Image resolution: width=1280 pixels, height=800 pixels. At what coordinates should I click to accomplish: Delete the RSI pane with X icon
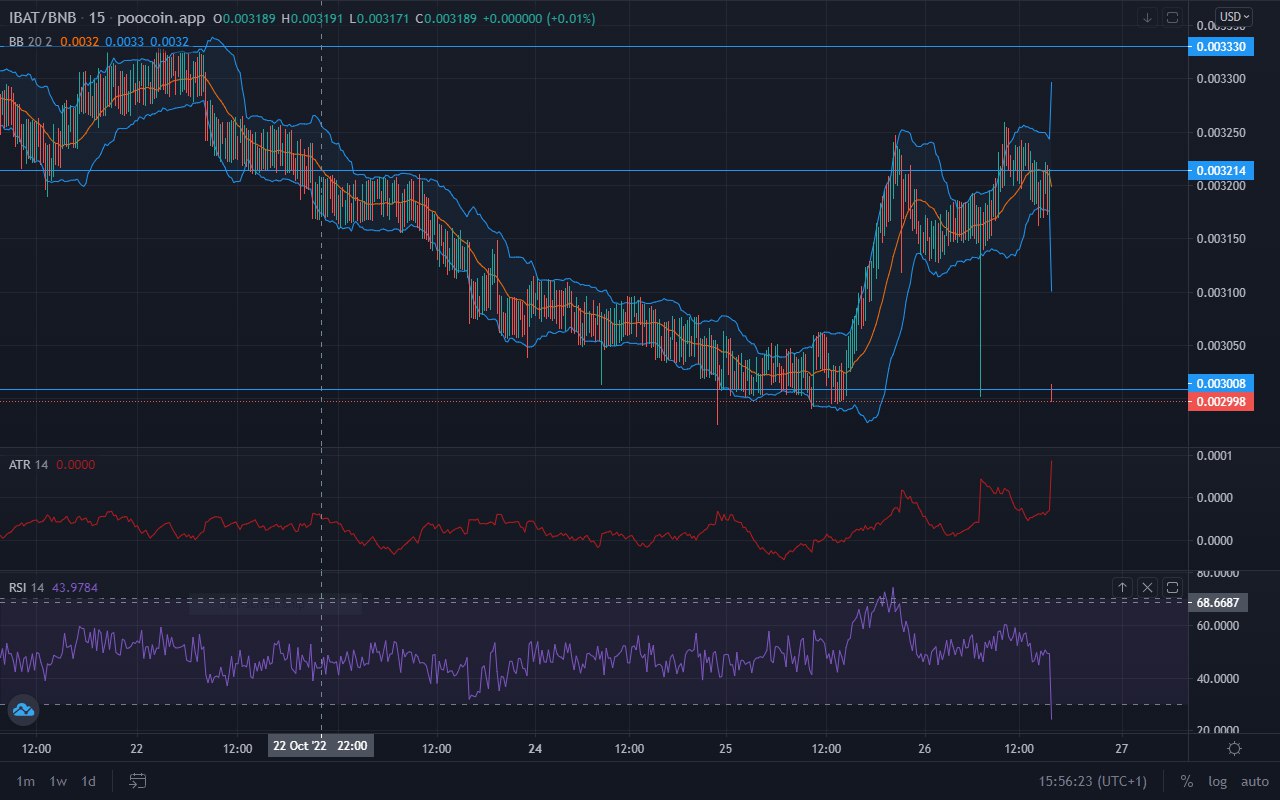tap(1147, 587)
